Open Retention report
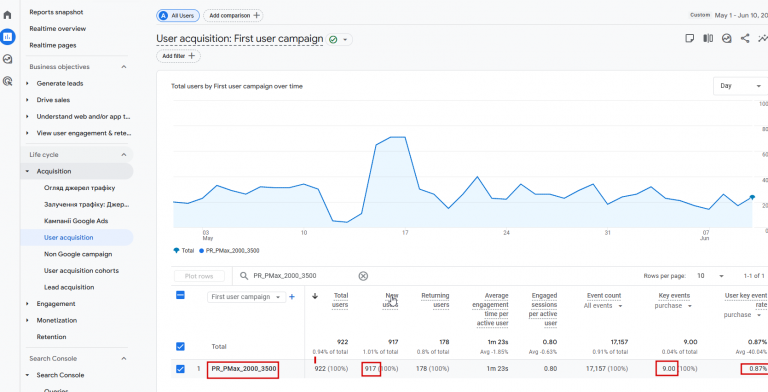This screenshot has width=768, height=392. 51,337
